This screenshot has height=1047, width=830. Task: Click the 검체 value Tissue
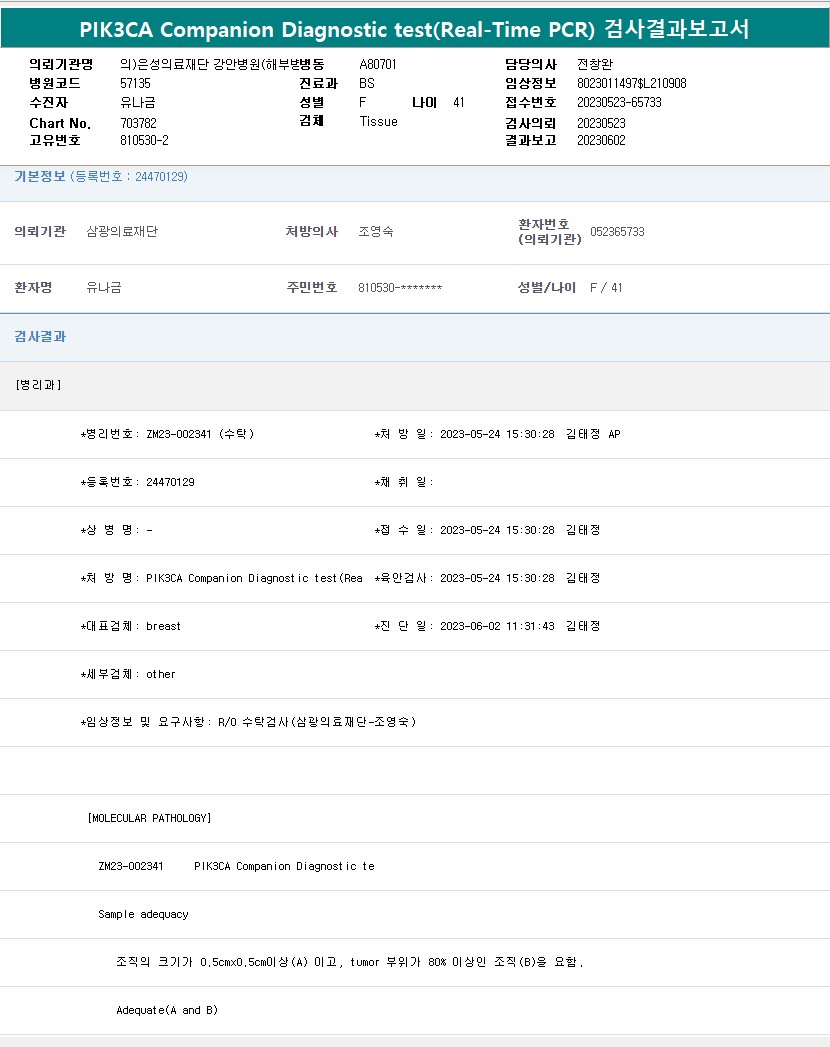378,121
